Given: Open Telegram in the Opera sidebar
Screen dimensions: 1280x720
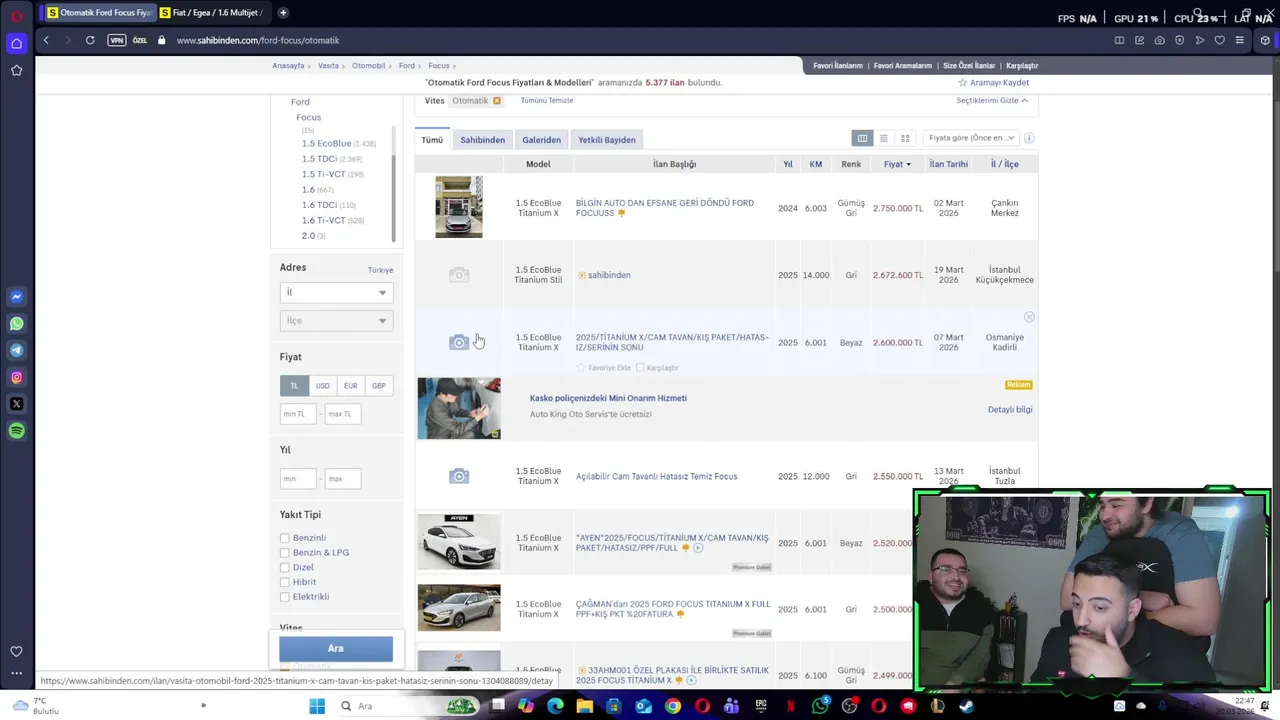Looking at the screenshot, I should tap(16, 350).
